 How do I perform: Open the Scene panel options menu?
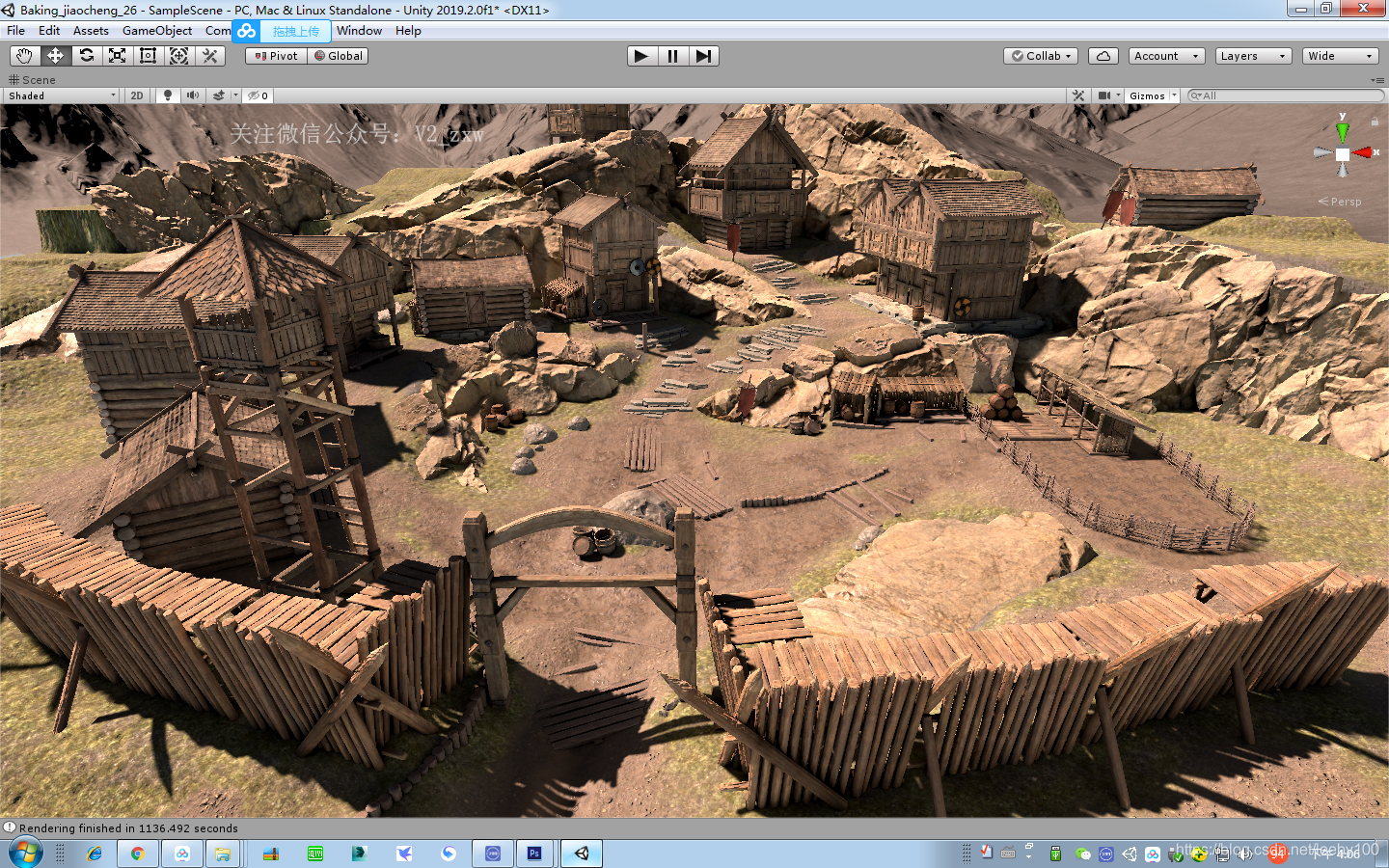tap(1376, 80)
